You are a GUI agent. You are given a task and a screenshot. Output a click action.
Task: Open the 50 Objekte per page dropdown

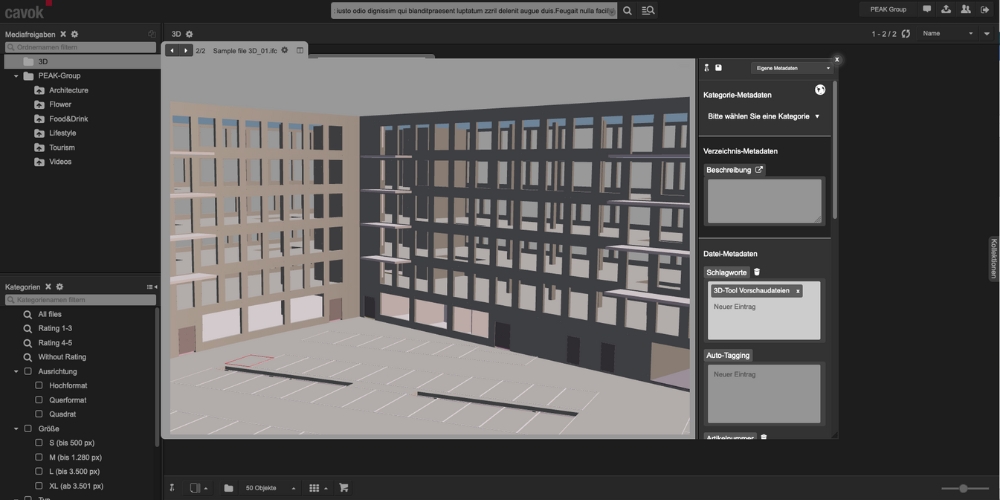click(270, 488)
